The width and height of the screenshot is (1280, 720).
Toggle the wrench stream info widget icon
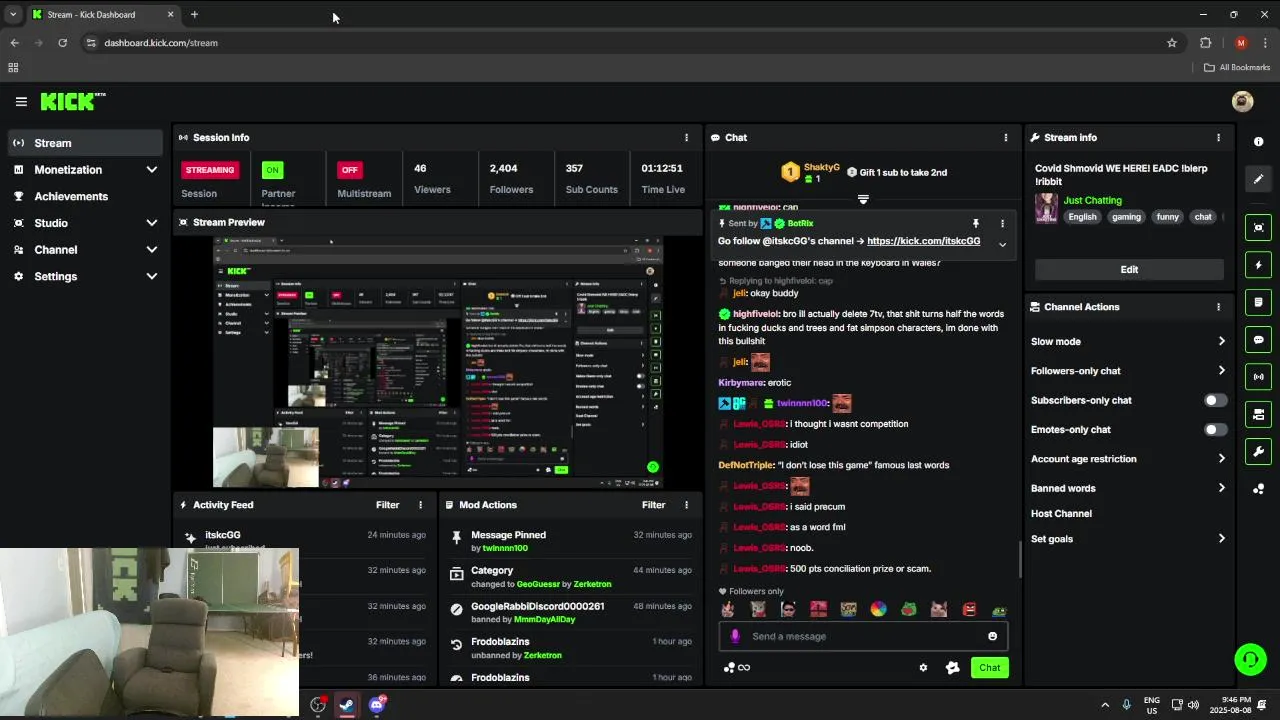click(1258, 452)
